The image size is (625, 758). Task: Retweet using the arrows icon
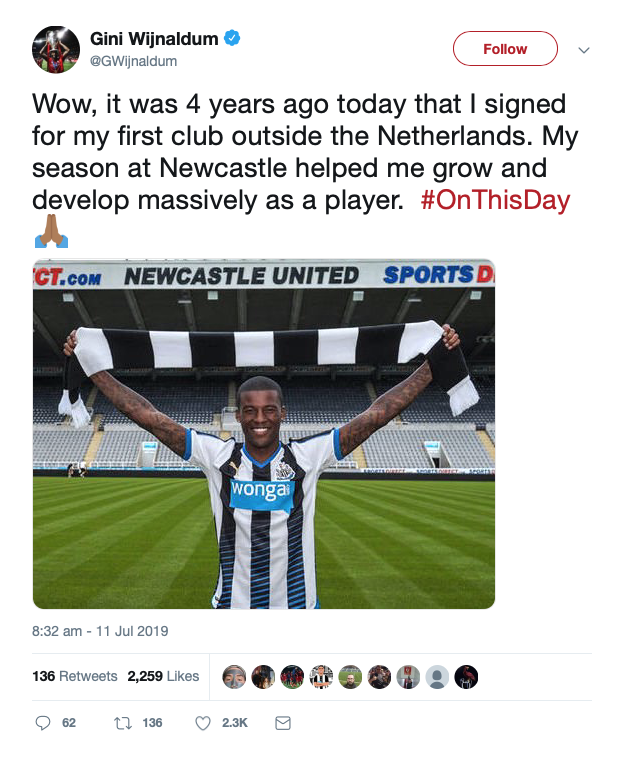123,723
